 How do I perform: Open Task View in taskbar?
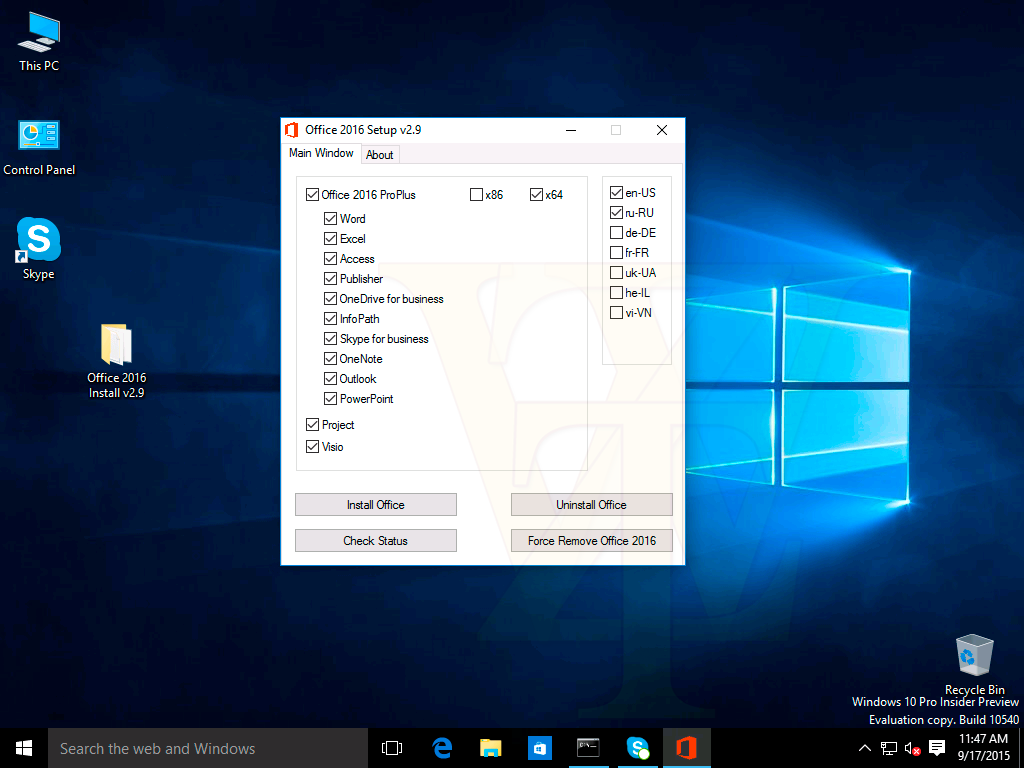pyautogui.click(x=392, y=748)
